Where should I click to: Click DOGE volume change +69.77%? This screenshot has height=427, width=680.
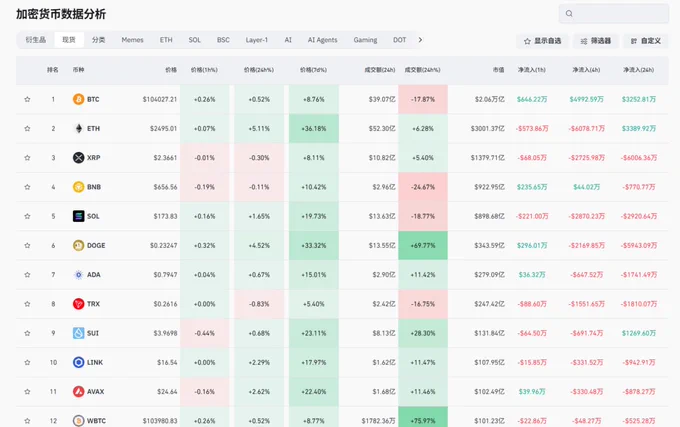423,245
